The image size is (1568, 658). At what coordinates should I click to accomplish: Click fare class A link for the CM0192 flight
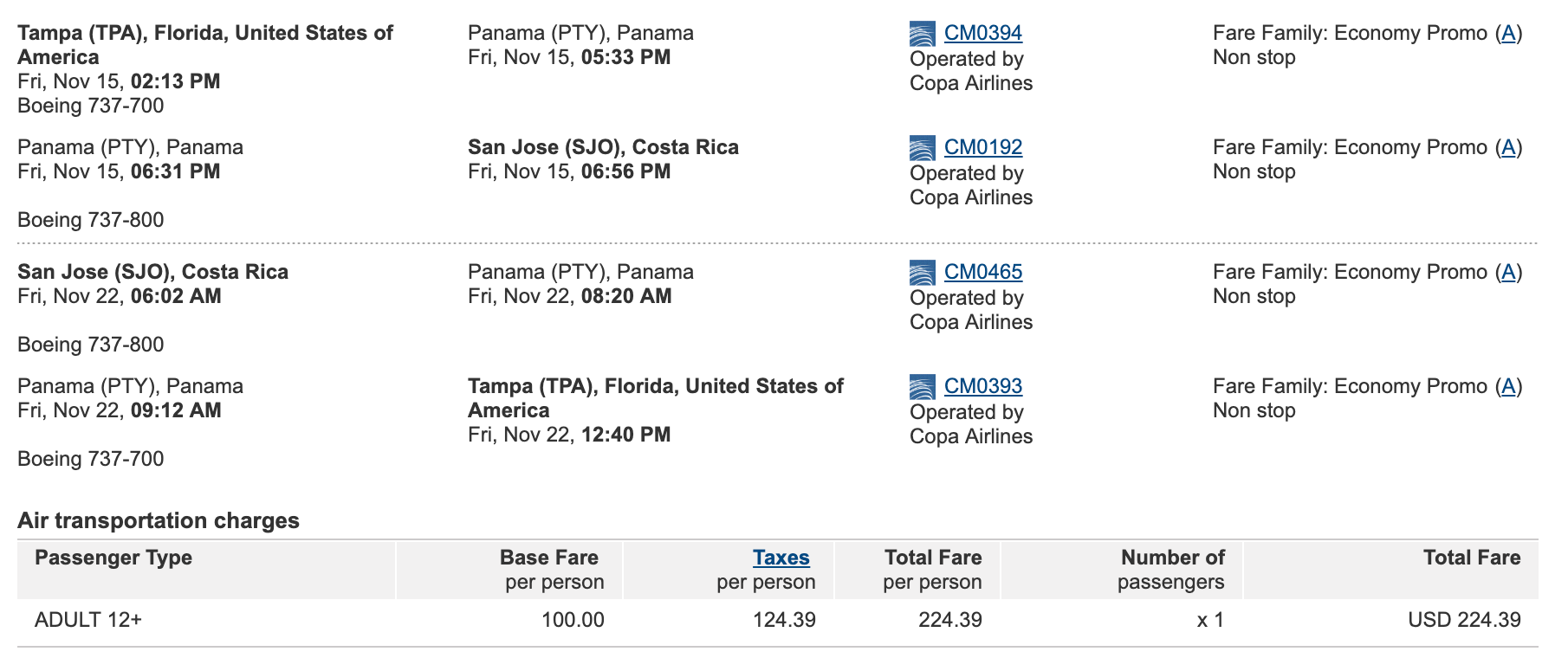click(1508, 147)
